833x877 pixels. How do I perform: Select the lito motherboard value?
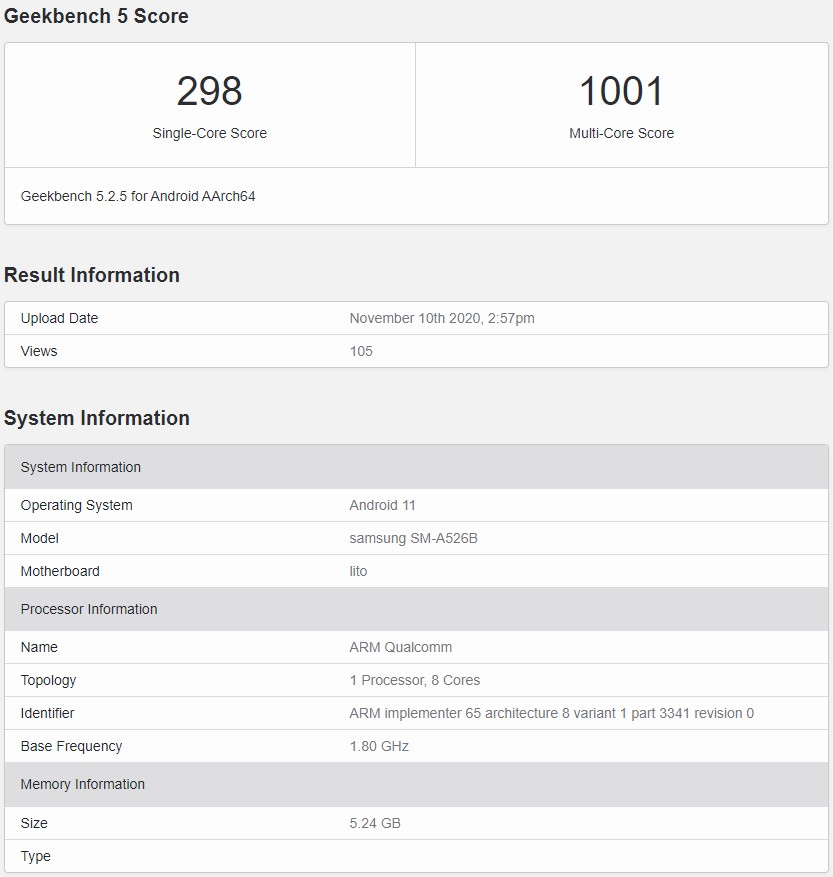(358, 571)
